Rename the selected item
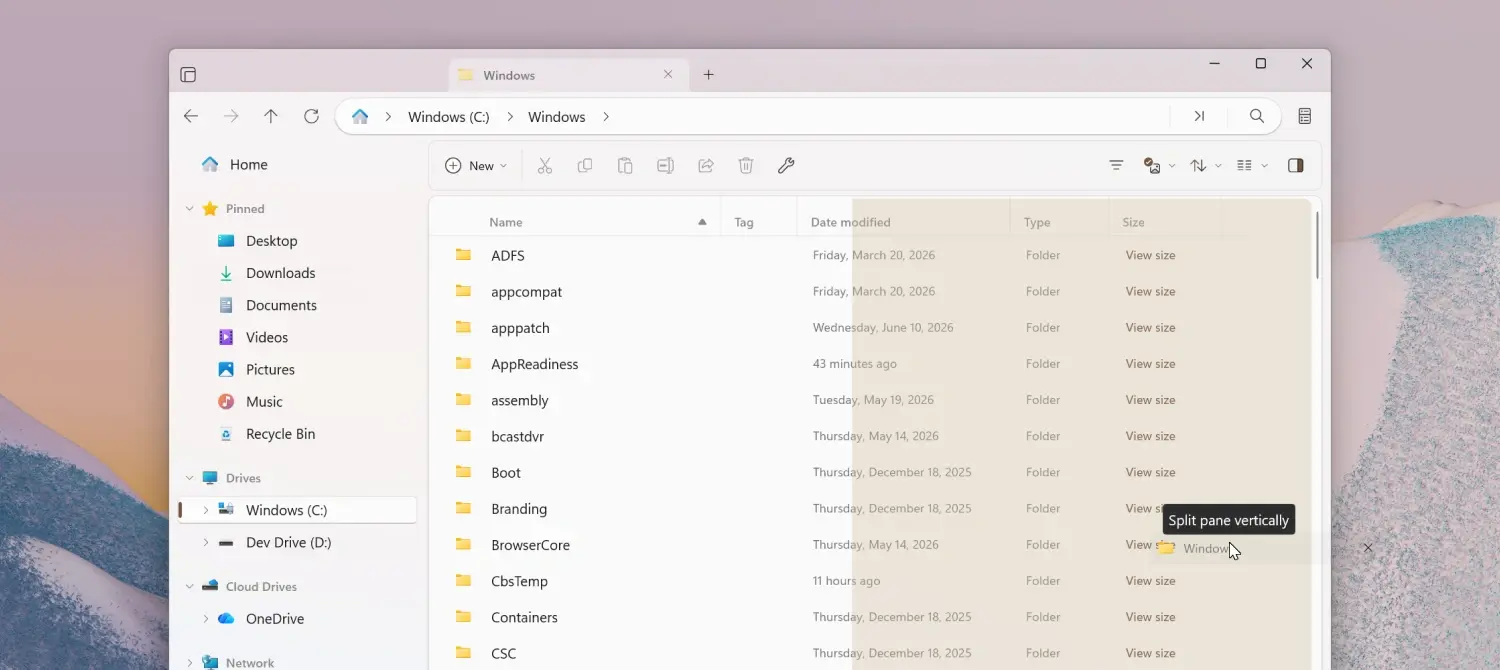The width and height of the screenshot is (1500, 670). coord(665,165)
